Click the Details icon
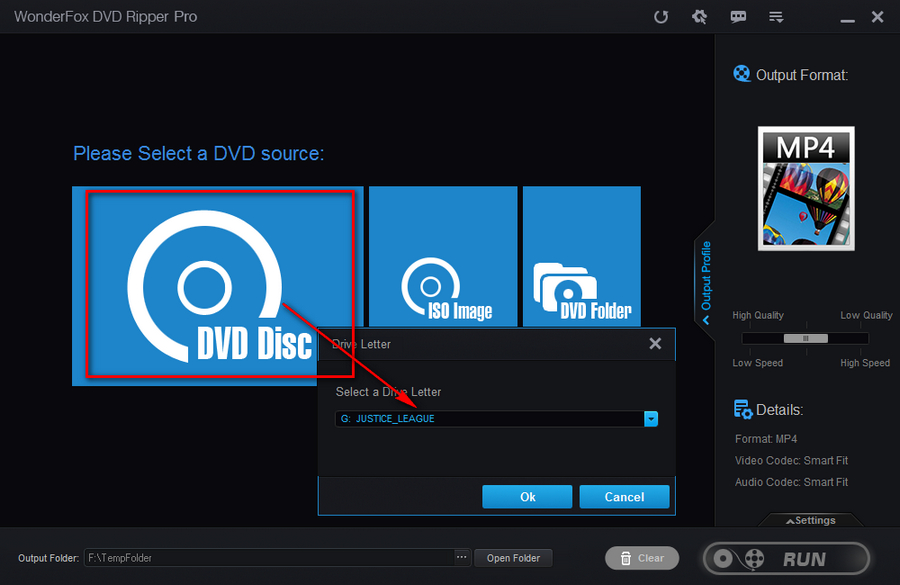The image size is (900, 585). pyautogui.click(x=742, y=409)
